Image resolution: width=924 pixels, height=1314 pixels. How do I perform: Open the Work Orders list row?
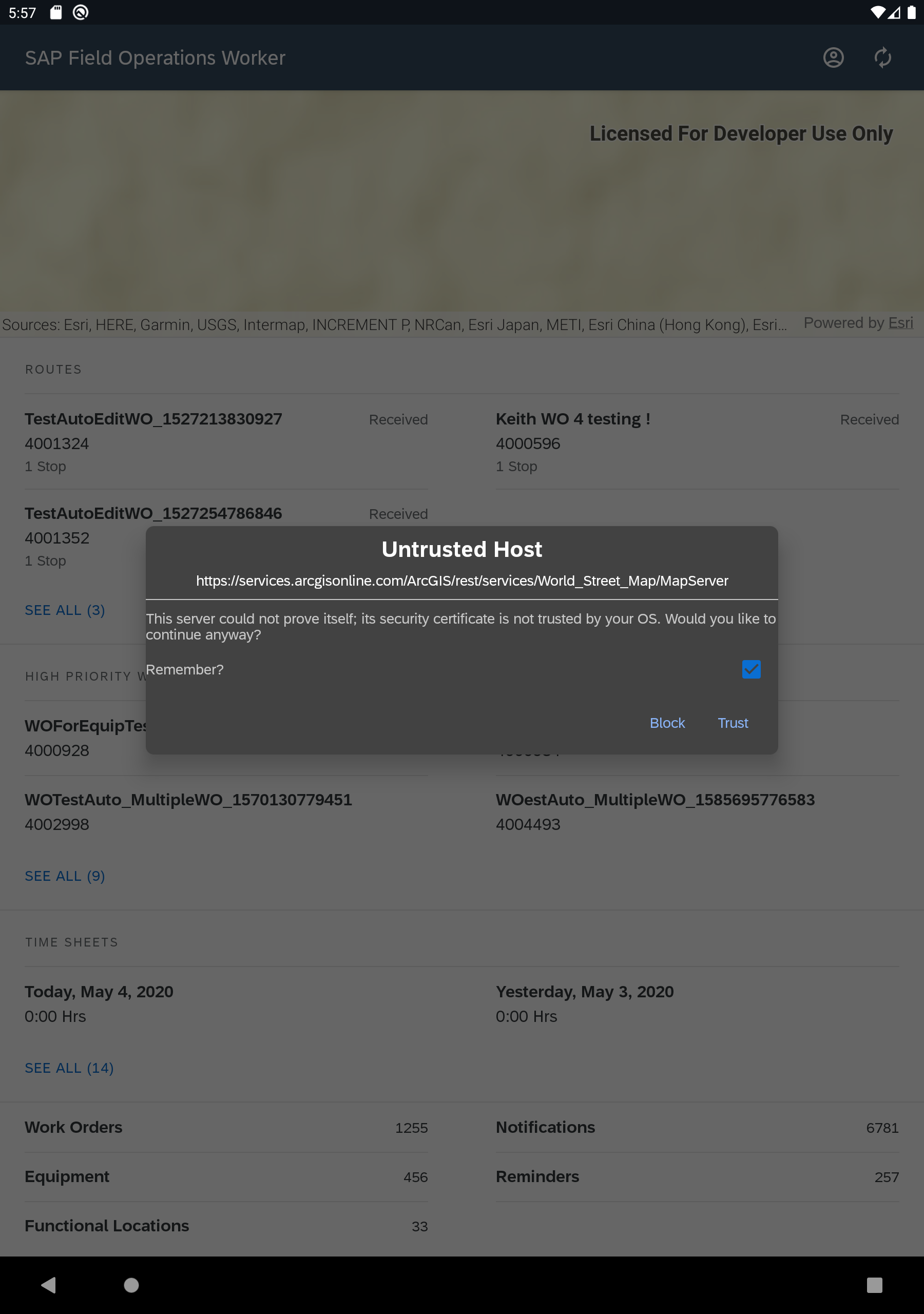tap(226, 1128)
